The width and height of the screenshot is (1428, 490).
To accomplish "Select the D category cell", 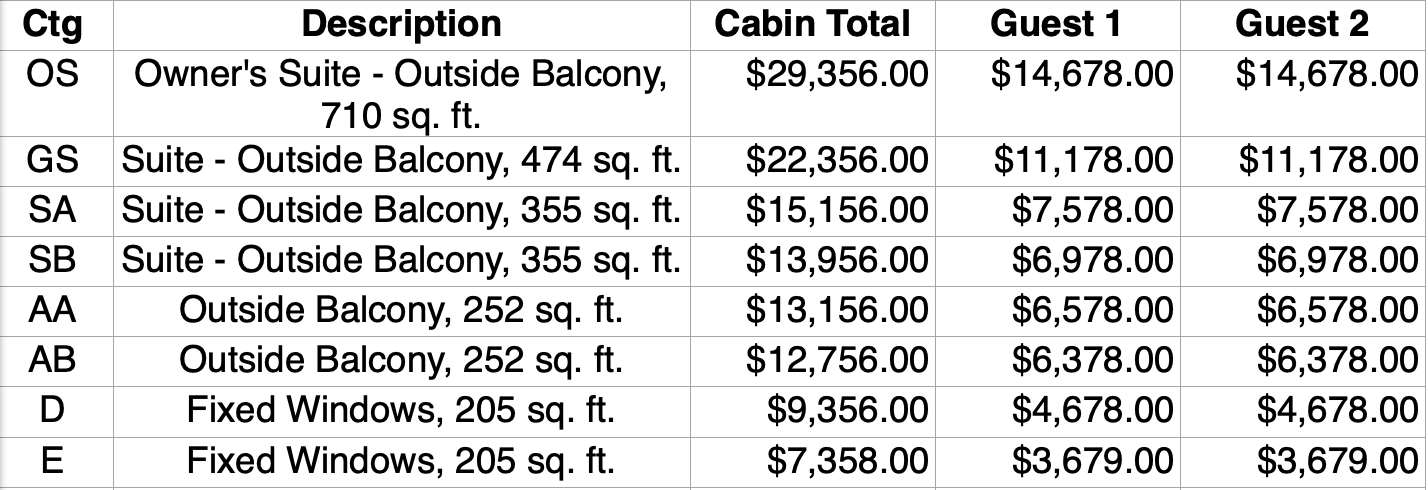I will [x=52, y=410].
